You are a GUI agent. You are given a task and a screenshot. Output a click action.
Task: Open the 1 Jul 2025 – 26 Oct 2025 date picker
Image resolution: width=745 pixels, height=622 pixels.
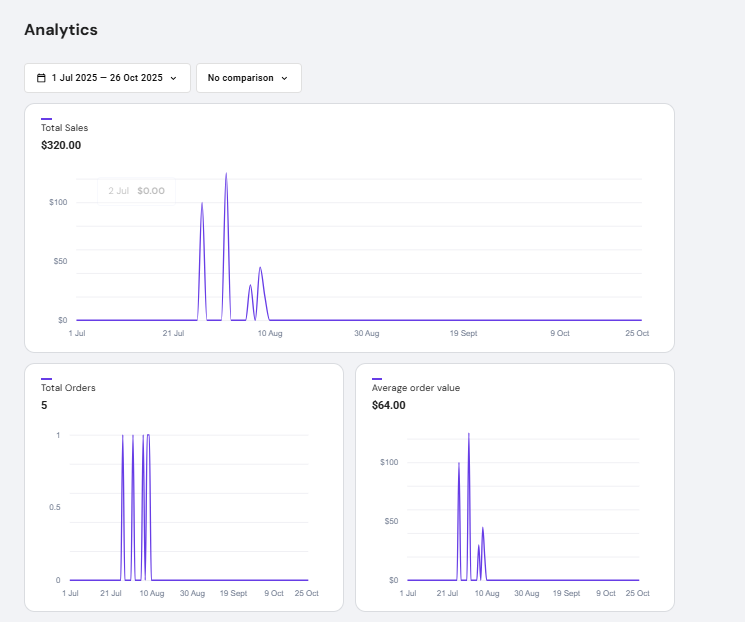pyautogui.click(x=107, y=78)
